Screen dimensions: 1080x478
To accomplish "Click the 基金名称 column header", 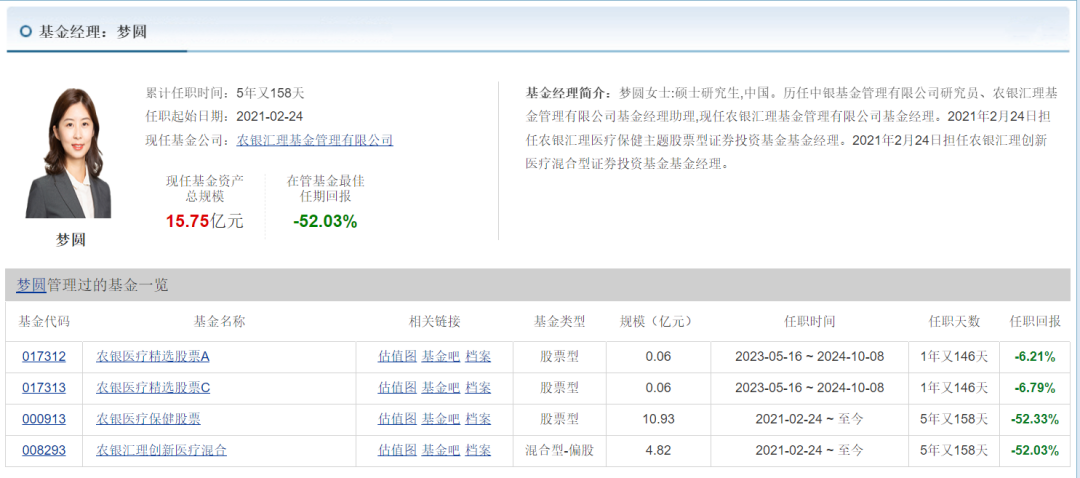I will (220, 322).
